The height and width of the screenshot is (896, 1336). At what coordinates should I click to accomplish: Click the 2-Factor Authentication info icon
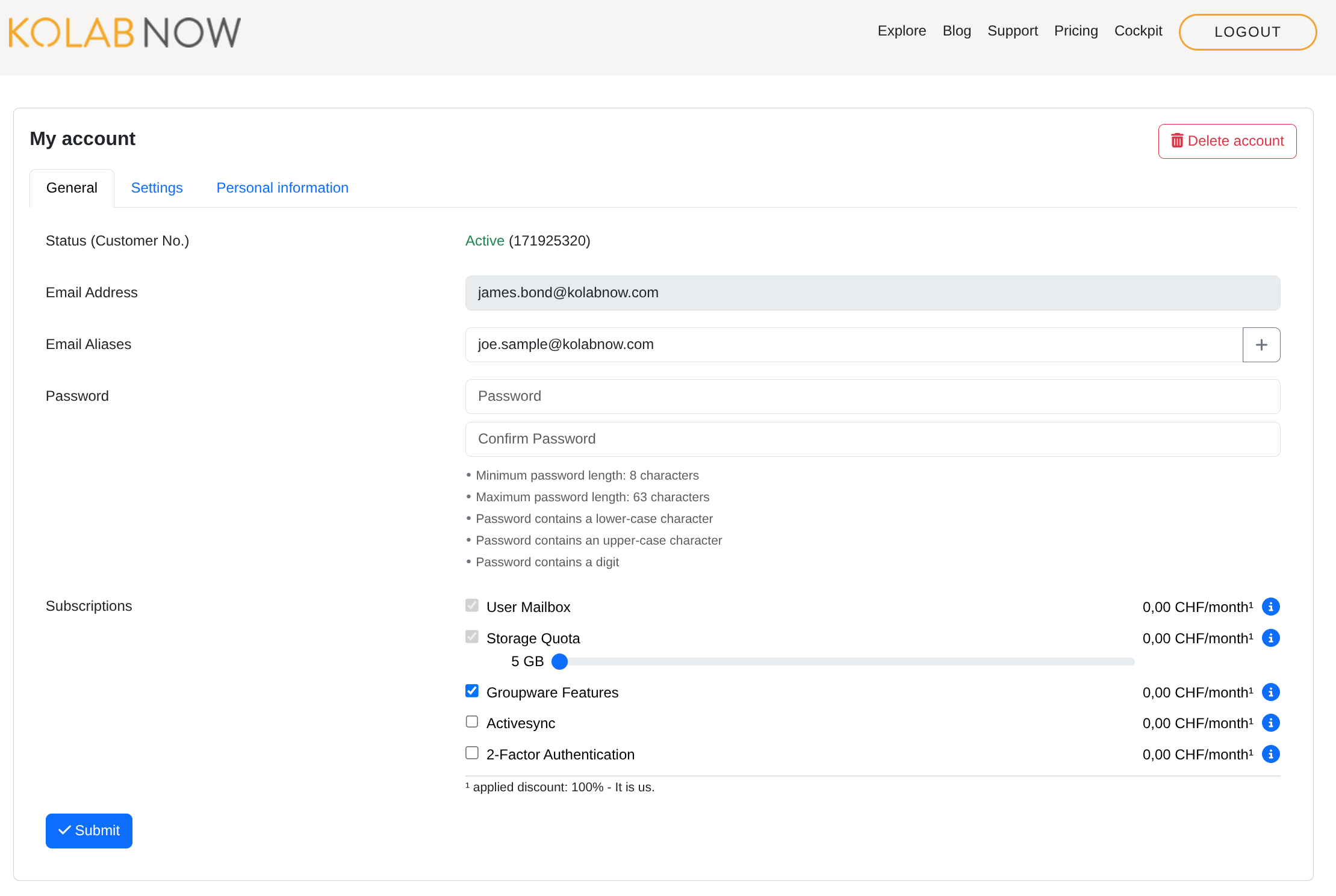(x=1270, y=754)
